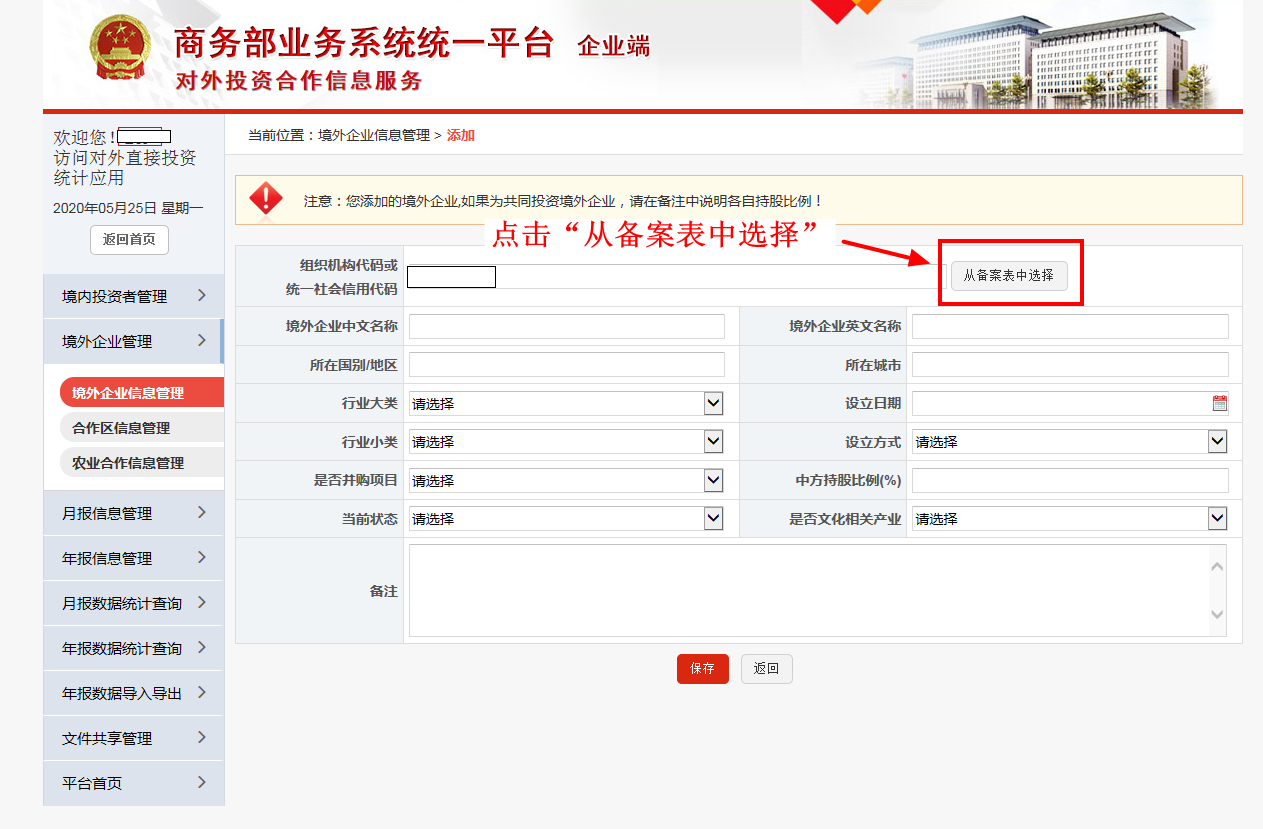Click the red warning diamond icon
Screen dimensions: 1263x829
click(x=266, y=199)
